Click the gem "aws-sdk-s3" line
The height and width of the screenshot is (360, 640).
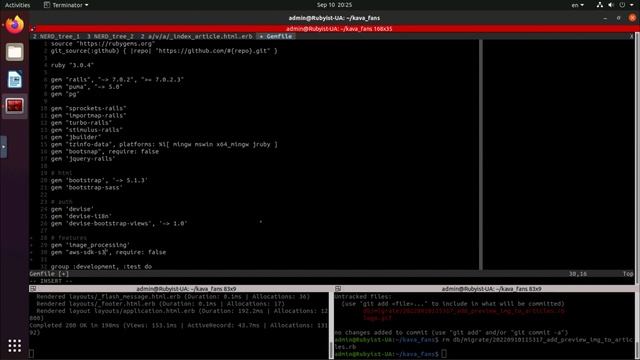coord(109,253)
